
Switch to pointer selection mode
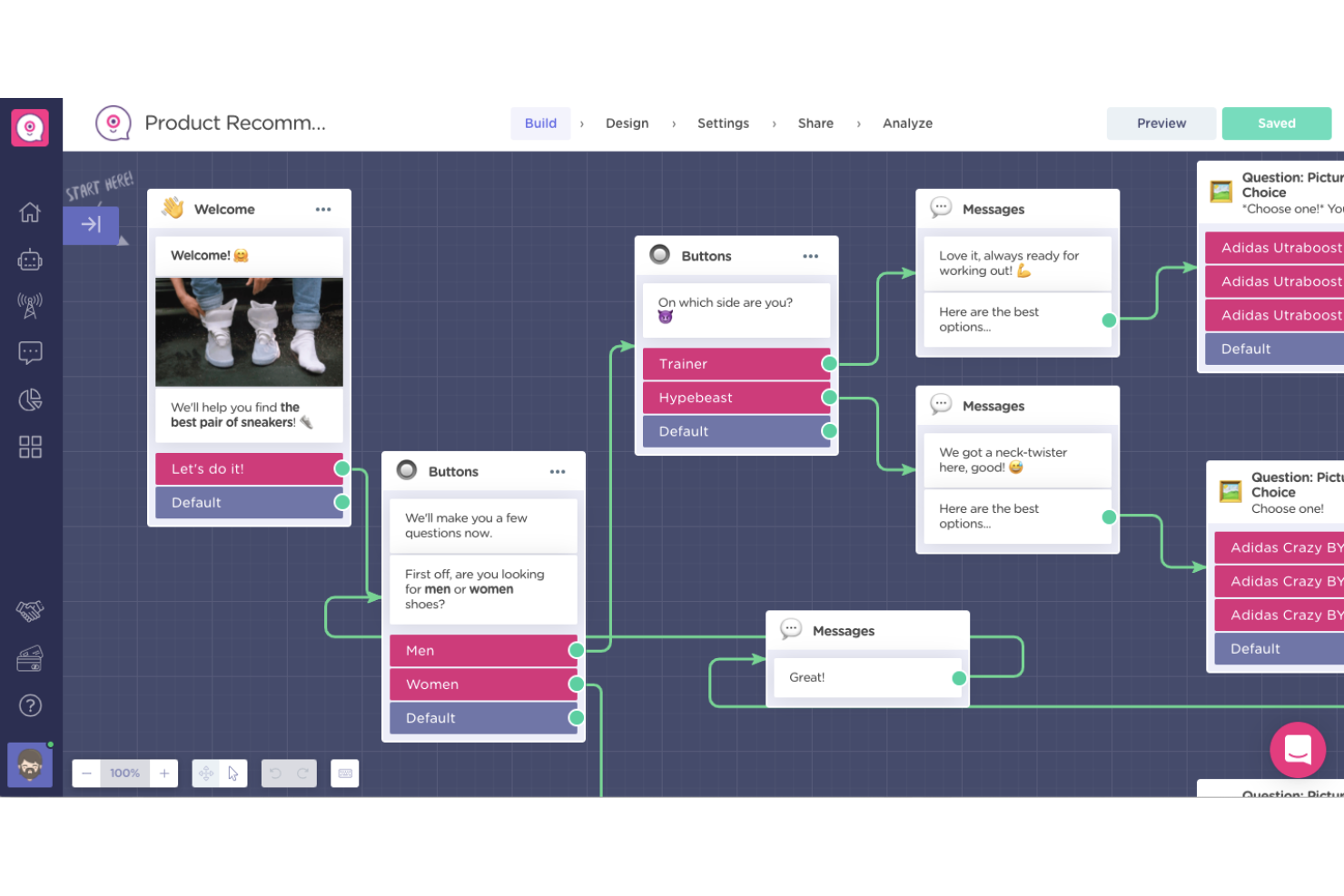[x=233, y=773]
